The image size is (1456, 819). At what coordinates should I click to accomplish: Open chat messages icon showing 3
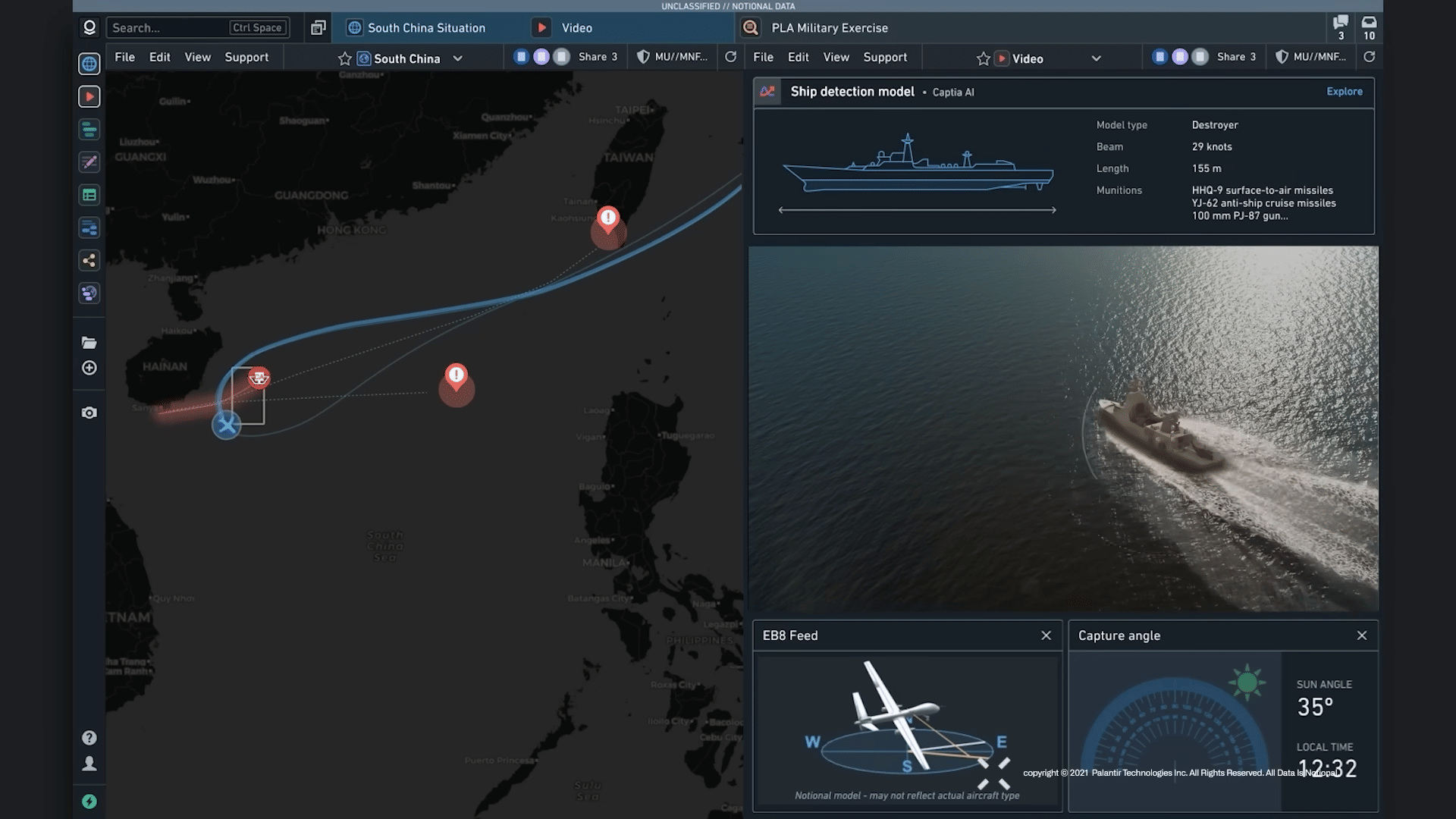[x=1341, y=27]
